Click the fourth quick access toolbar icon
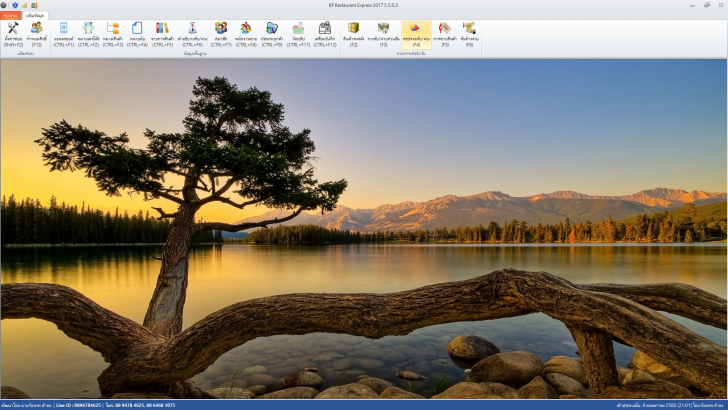The image size is (728, 410). [x=34, y=5]
